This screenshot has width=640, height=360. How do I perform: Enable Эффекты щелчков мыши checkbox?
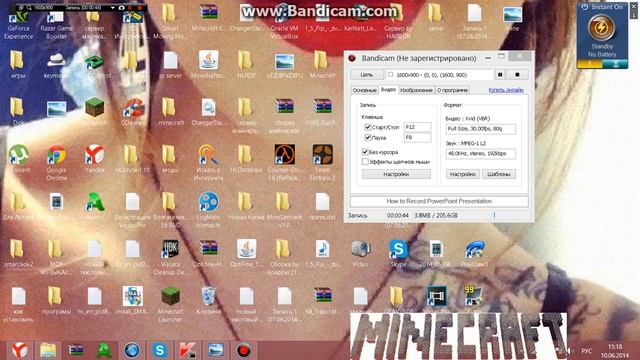click(x=365, y=162)
